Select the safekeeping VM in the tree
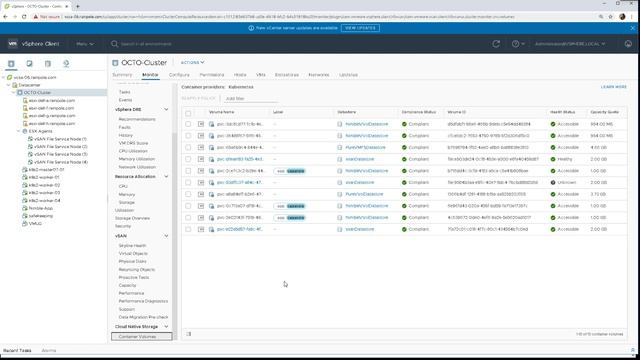This screenshot has width=640, height=360. (41, 216)
